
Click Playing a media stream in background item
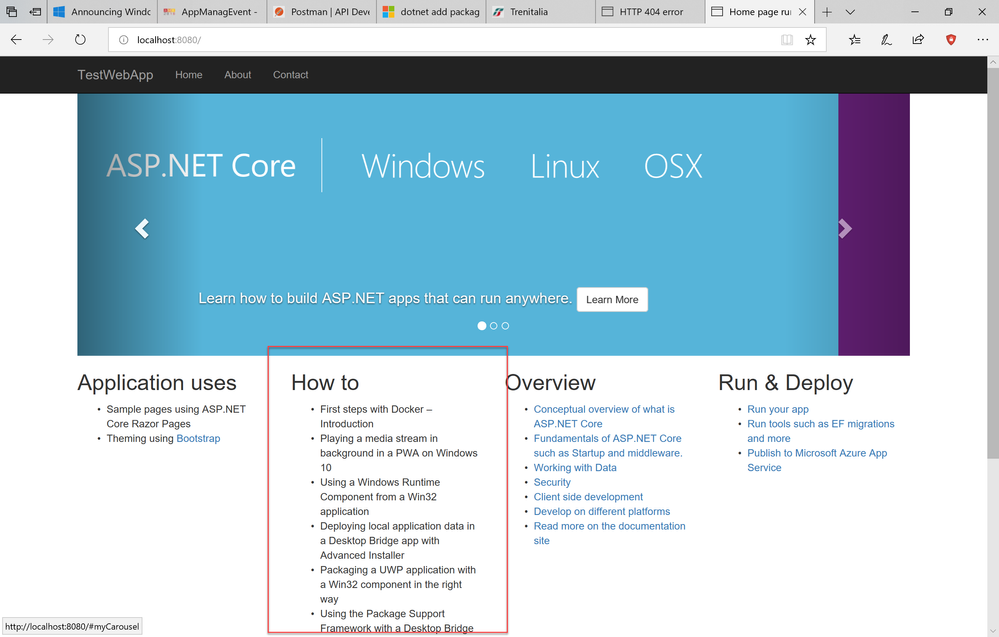point(399,453)
